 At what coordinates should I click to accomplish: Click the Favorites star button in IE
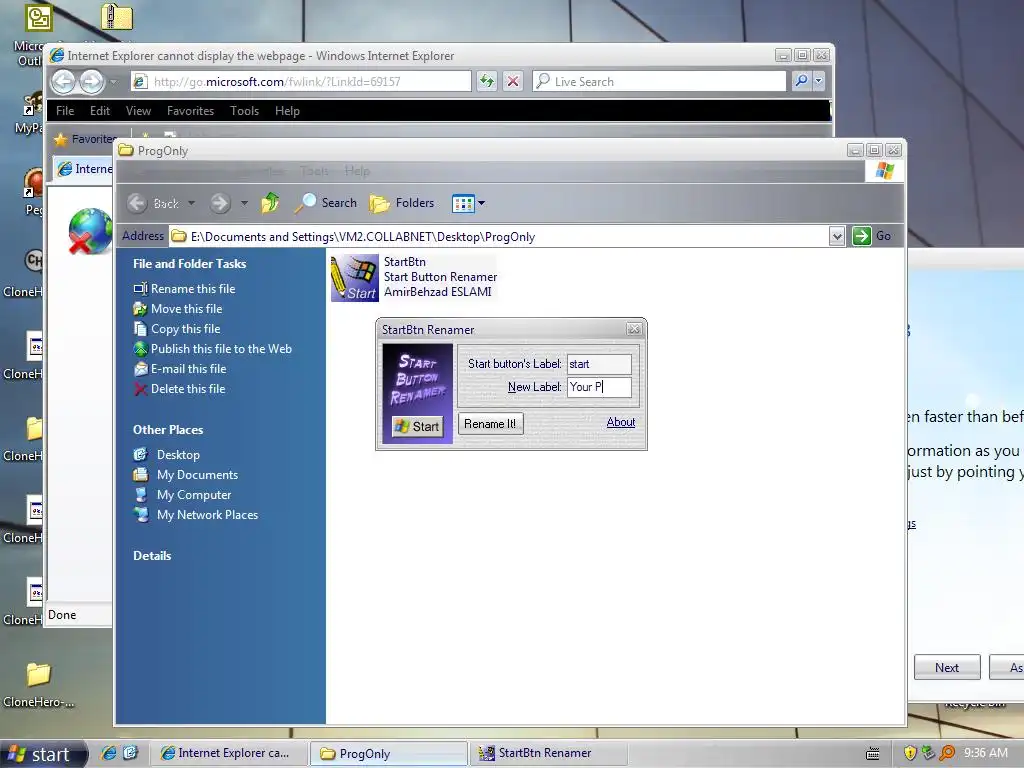click(x=85, y=139)
